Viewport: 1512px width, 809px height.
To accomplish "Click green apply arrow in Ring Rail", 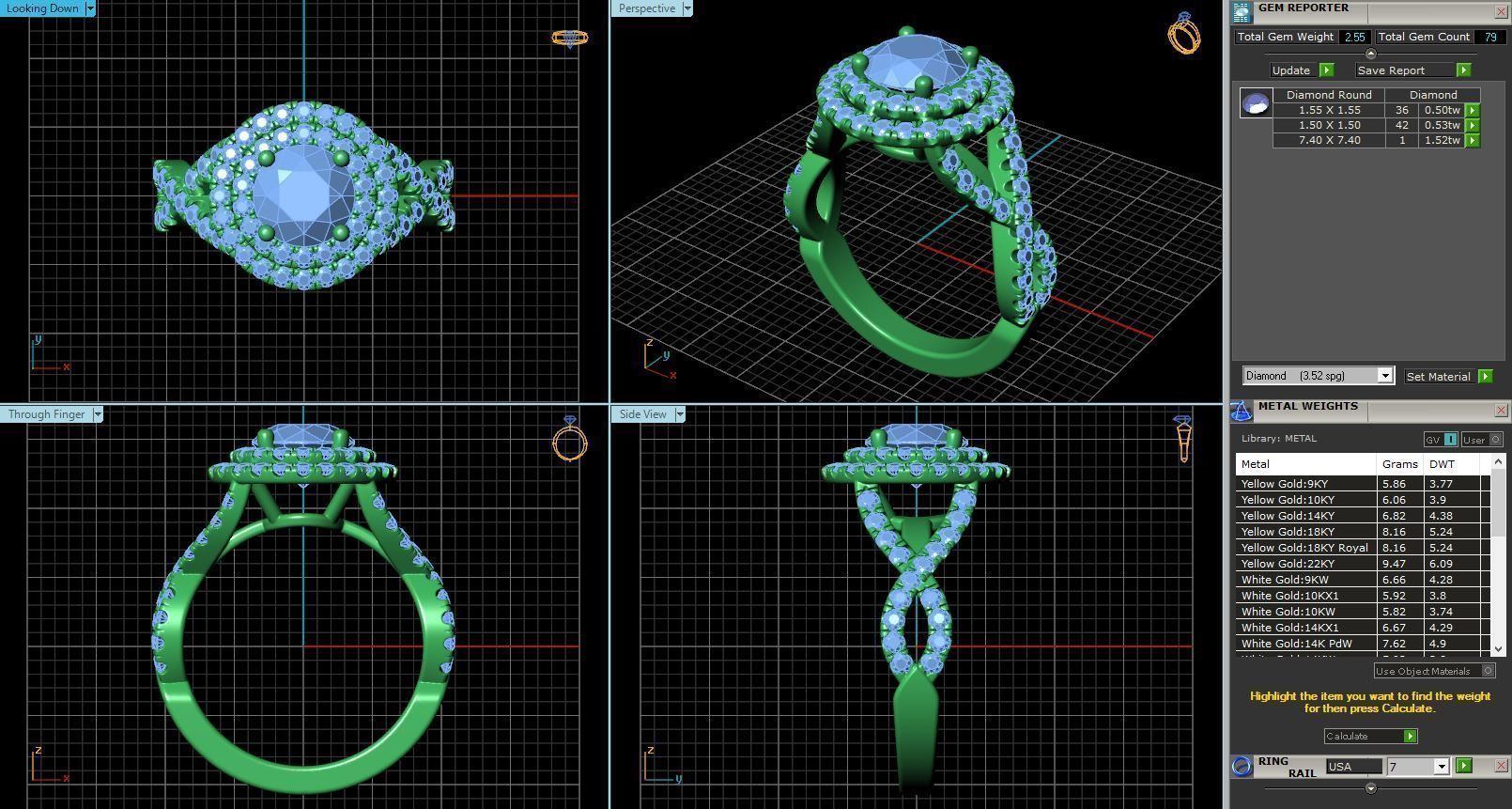I will [1463, 766].
